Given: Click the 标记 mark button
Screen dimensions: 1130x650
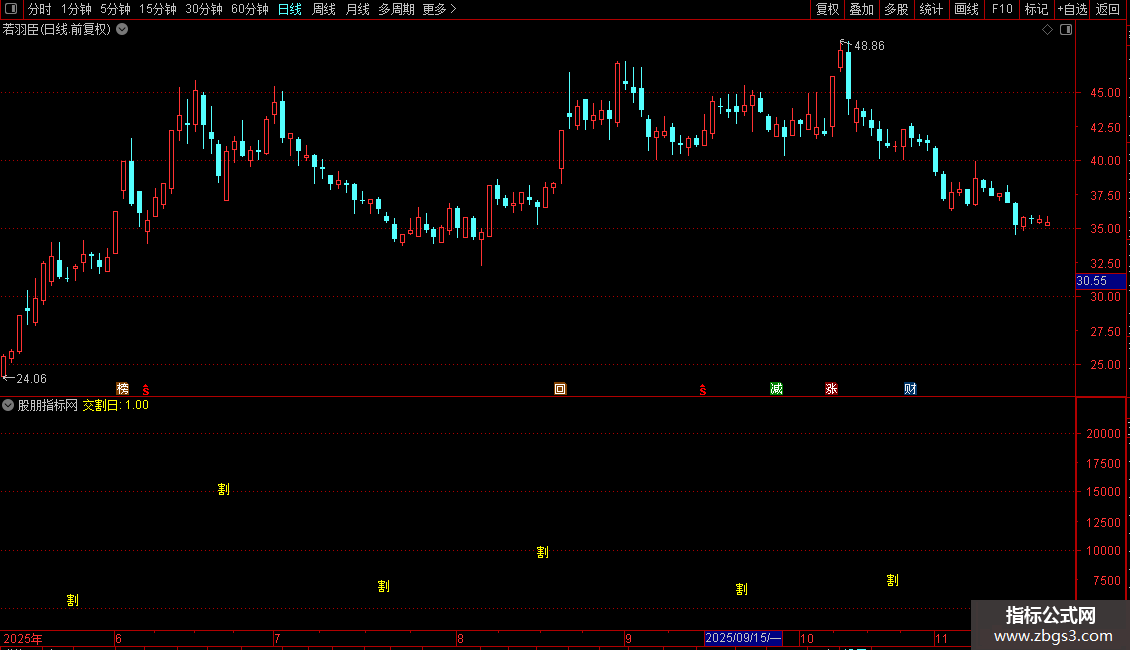Looking at the screenshot, I should (1036, 9).
